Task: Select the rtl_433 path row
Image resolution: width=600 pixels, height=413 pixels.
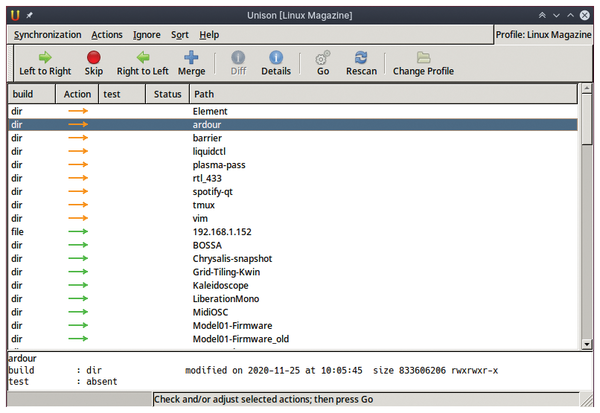Action: [293, 178]
